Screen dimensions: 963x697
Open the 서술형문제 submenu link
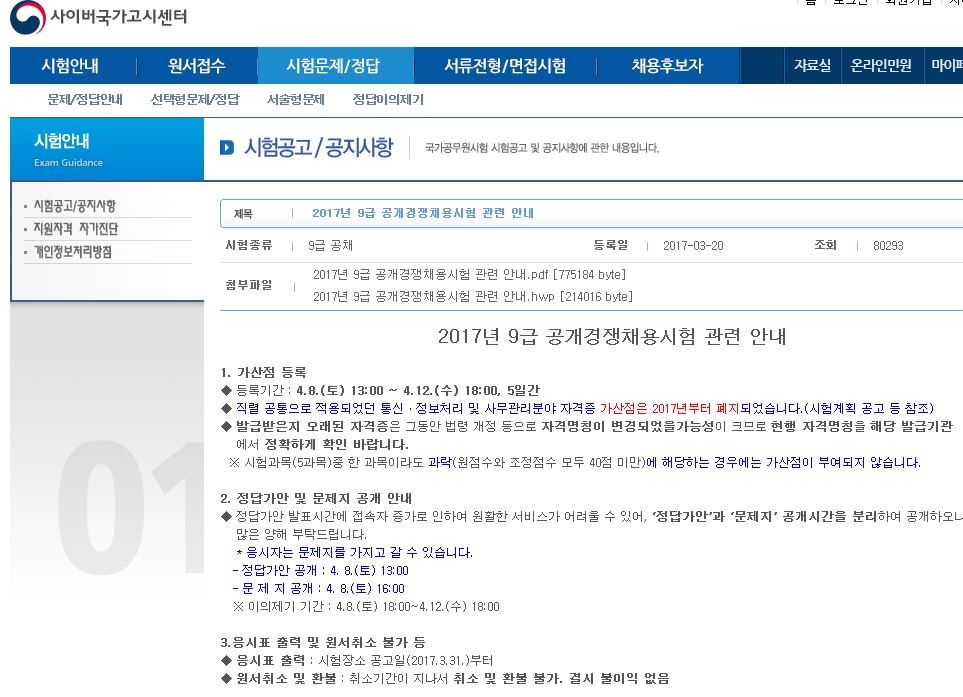[x=295, y=99]
